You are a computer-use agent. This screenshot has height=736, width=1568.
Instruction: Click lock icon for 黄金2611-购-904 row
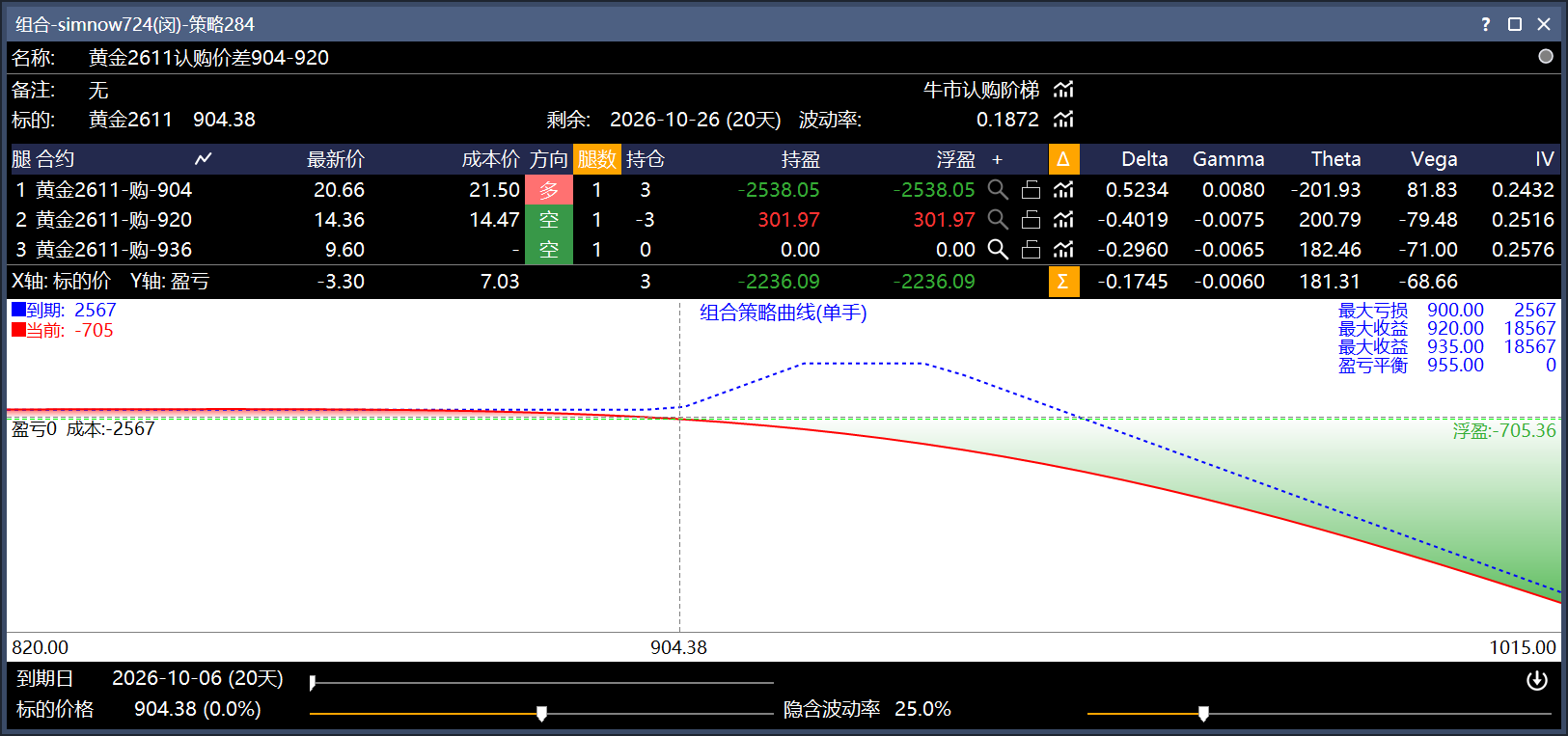pos(1031,190)
